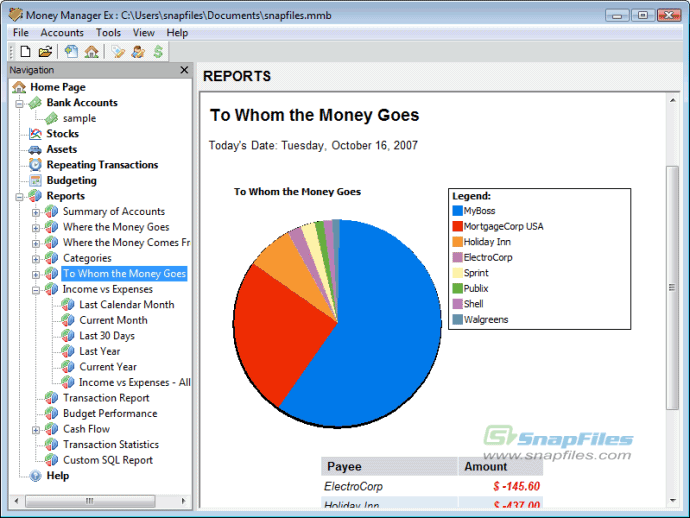The image size is (690, 518).
Task: Click the MyBoss blue legend swatch
Action: point(458,211)
